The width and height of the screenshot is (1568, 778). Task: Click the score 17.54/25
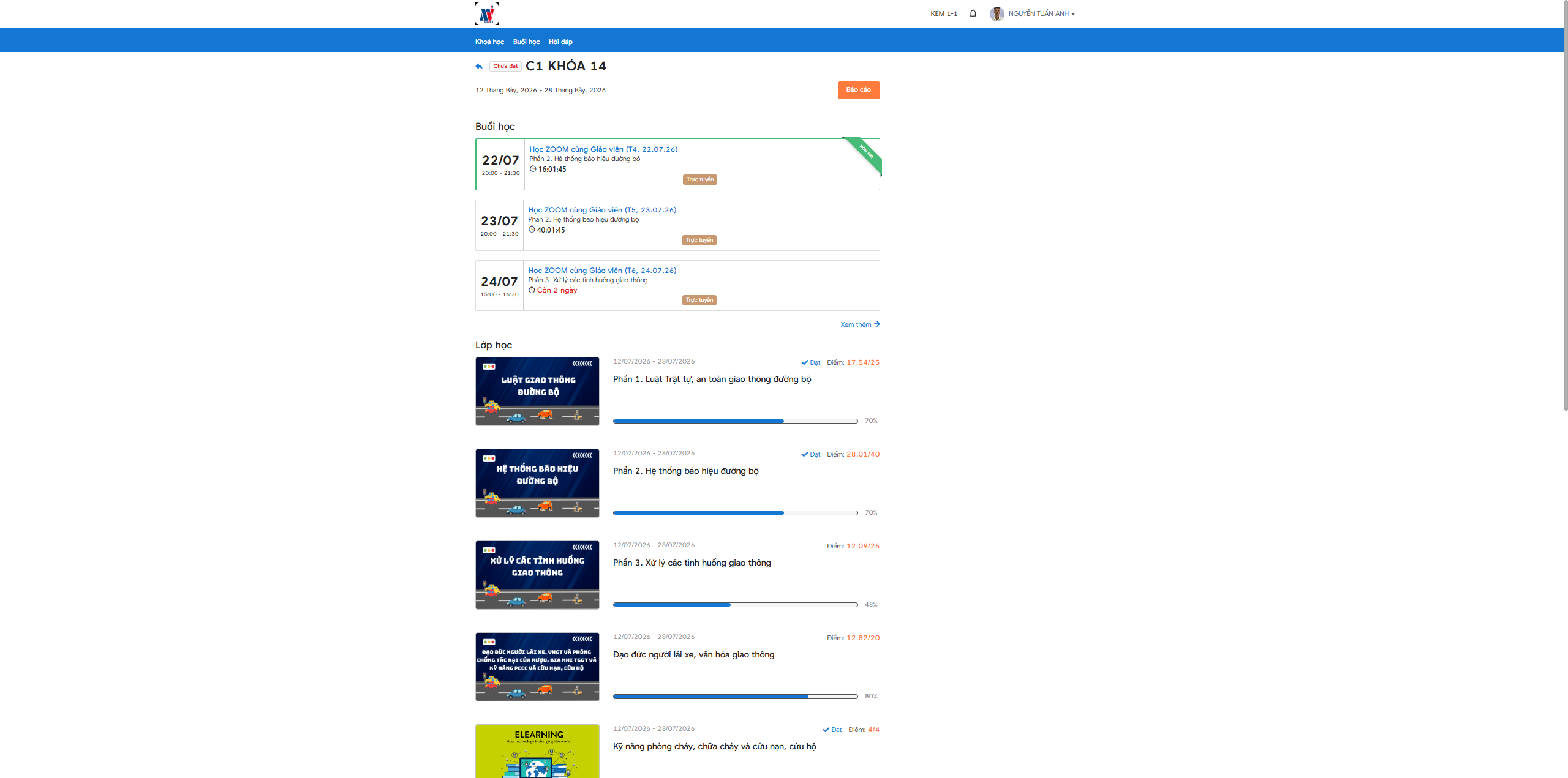click(863, 362)
